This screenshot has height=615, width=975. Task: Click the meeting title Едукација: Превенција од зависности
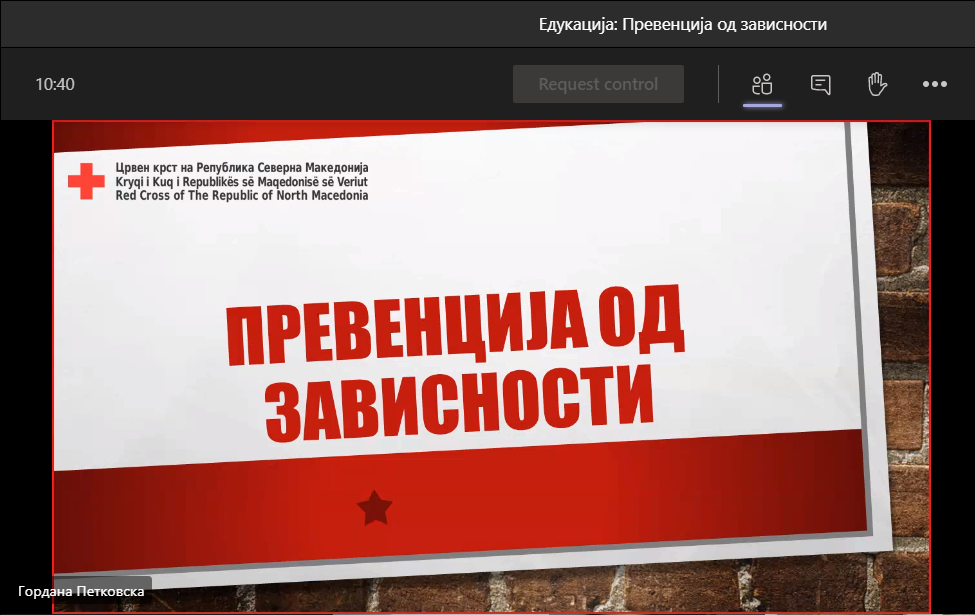[x=683, y=24]
